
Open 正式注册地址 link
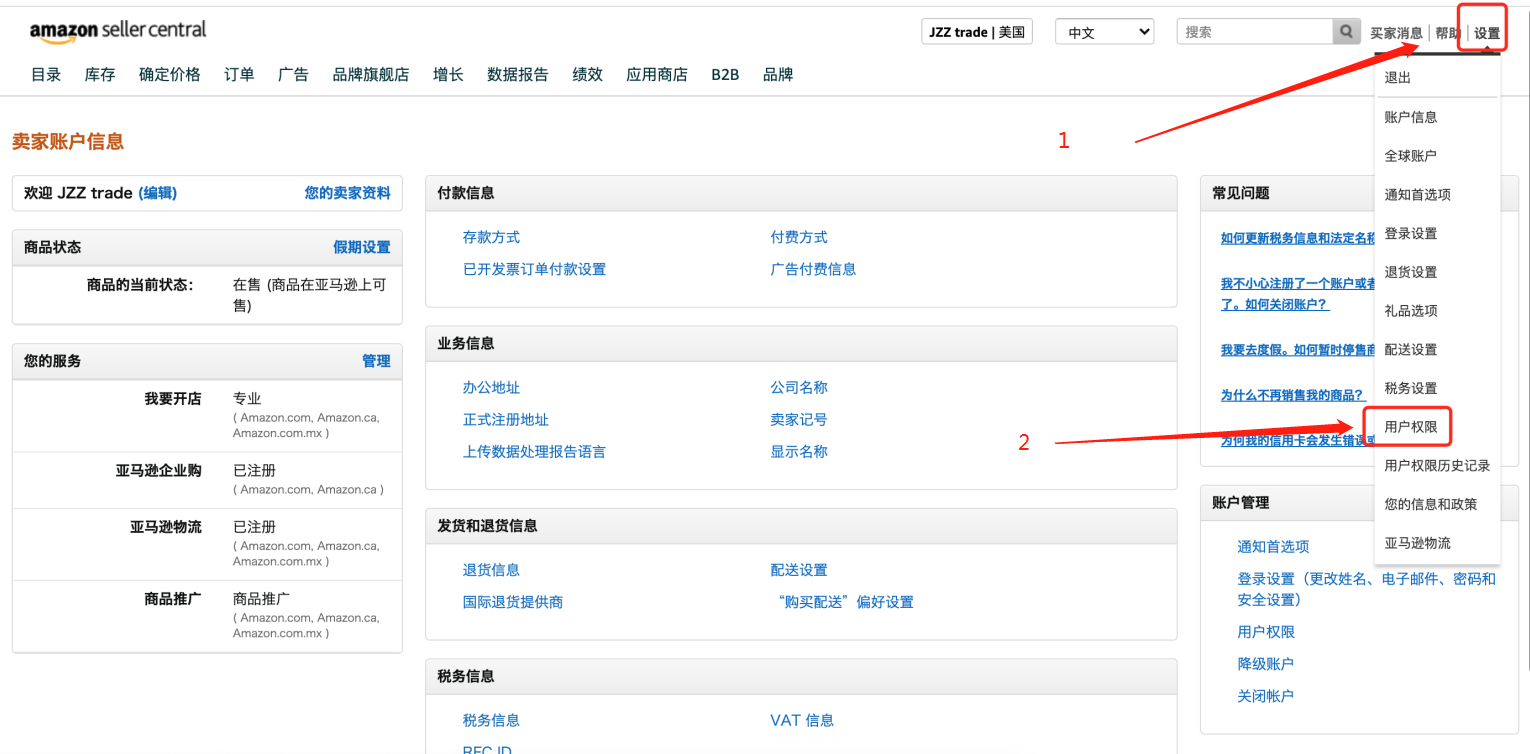click(506, 419)
